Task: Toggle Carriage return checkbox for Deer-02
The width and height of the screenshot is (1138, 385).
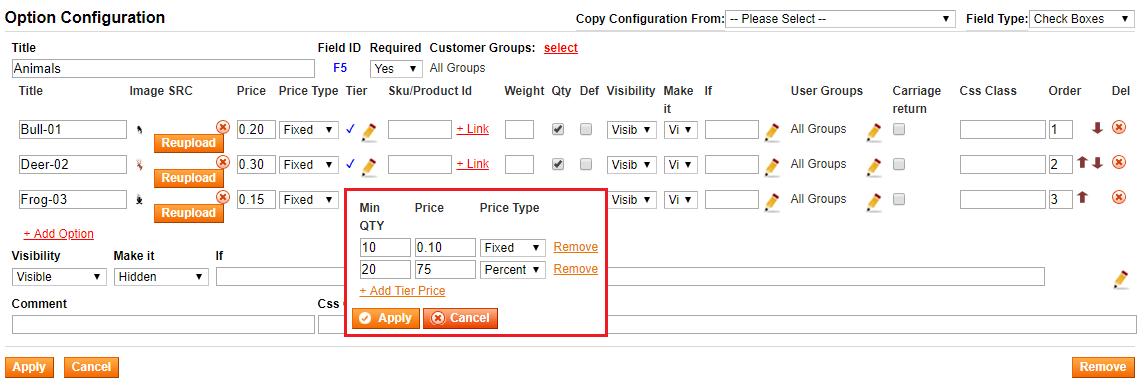Action: pos(898,164)
